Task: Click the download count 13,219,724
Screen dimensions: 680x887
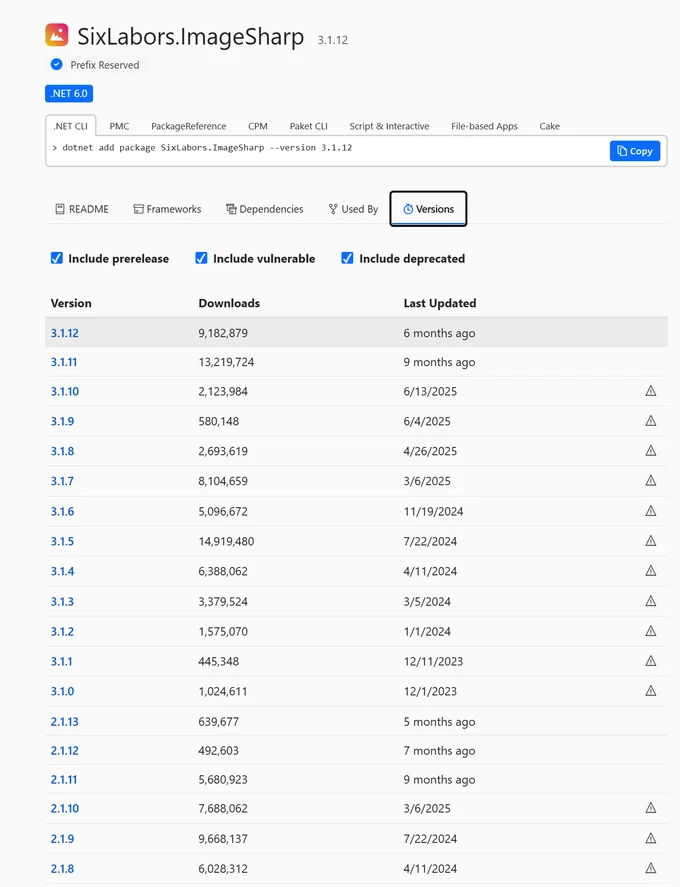Action: tap(226, 362)
